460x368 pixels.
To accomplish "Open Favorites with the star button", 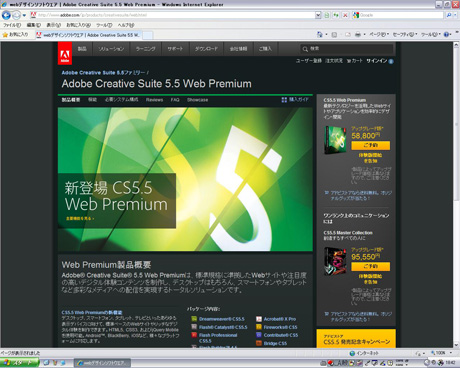I will pyautogui.click(x=15, y=35).
